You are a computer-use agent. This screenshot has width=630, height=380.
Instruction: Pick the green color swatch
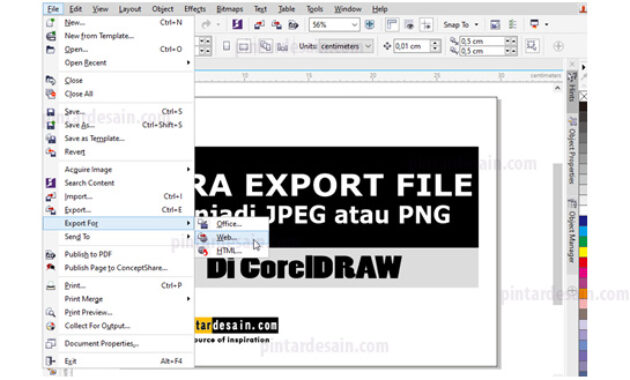583,241
